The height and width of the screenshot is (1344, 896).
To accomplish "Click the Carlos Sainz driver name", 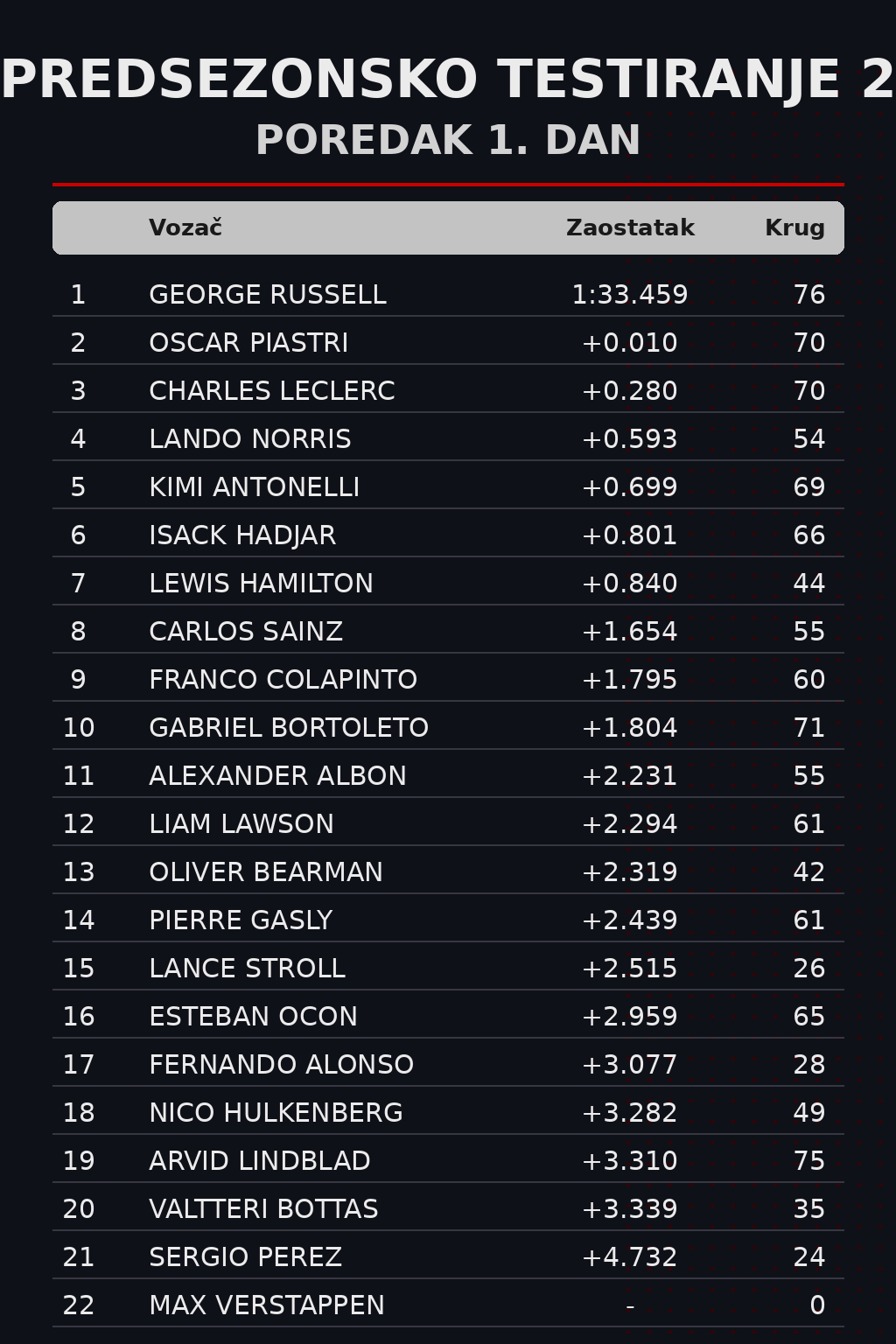I will pos(245,632).
